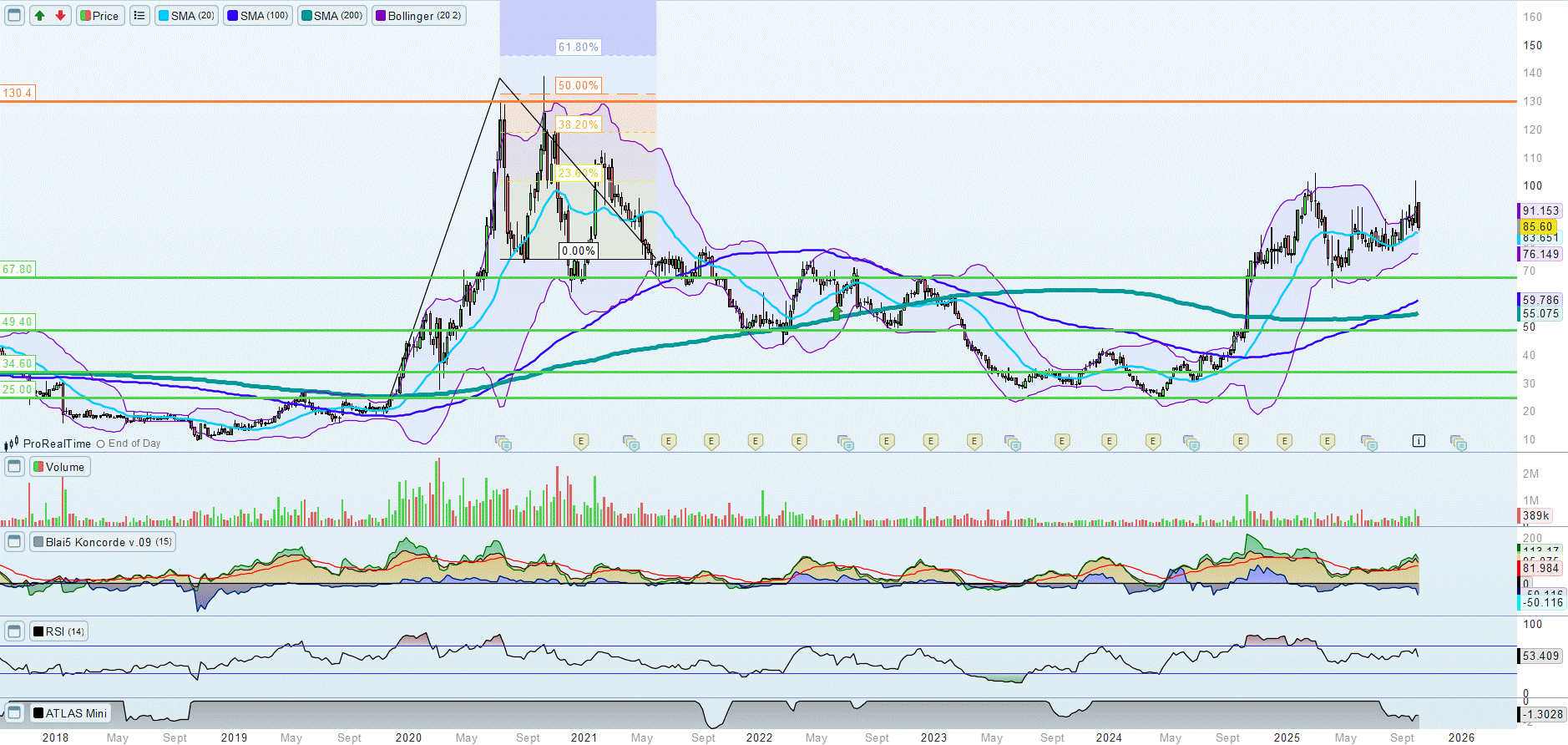Click the teal SMA (200) color swatch
Image resolution: width=1568 pixels, height=745 pixels.
(x=306, y=16)
